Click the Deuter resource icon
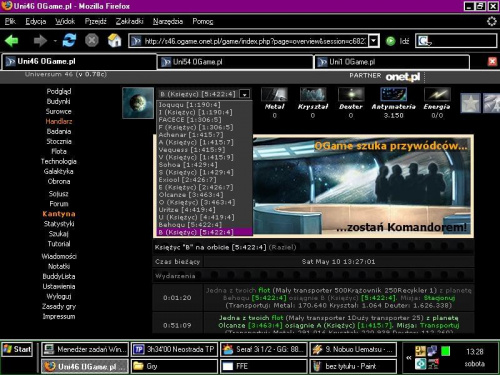This screenshot has height=375, width=500. 351,95
